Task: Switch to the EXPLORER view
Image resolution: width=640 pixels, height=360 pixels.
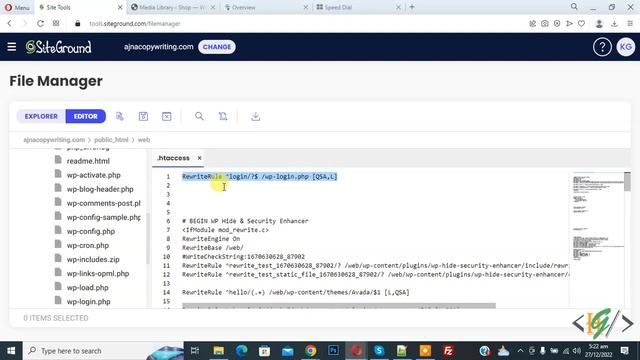Action: pos(41,116)
